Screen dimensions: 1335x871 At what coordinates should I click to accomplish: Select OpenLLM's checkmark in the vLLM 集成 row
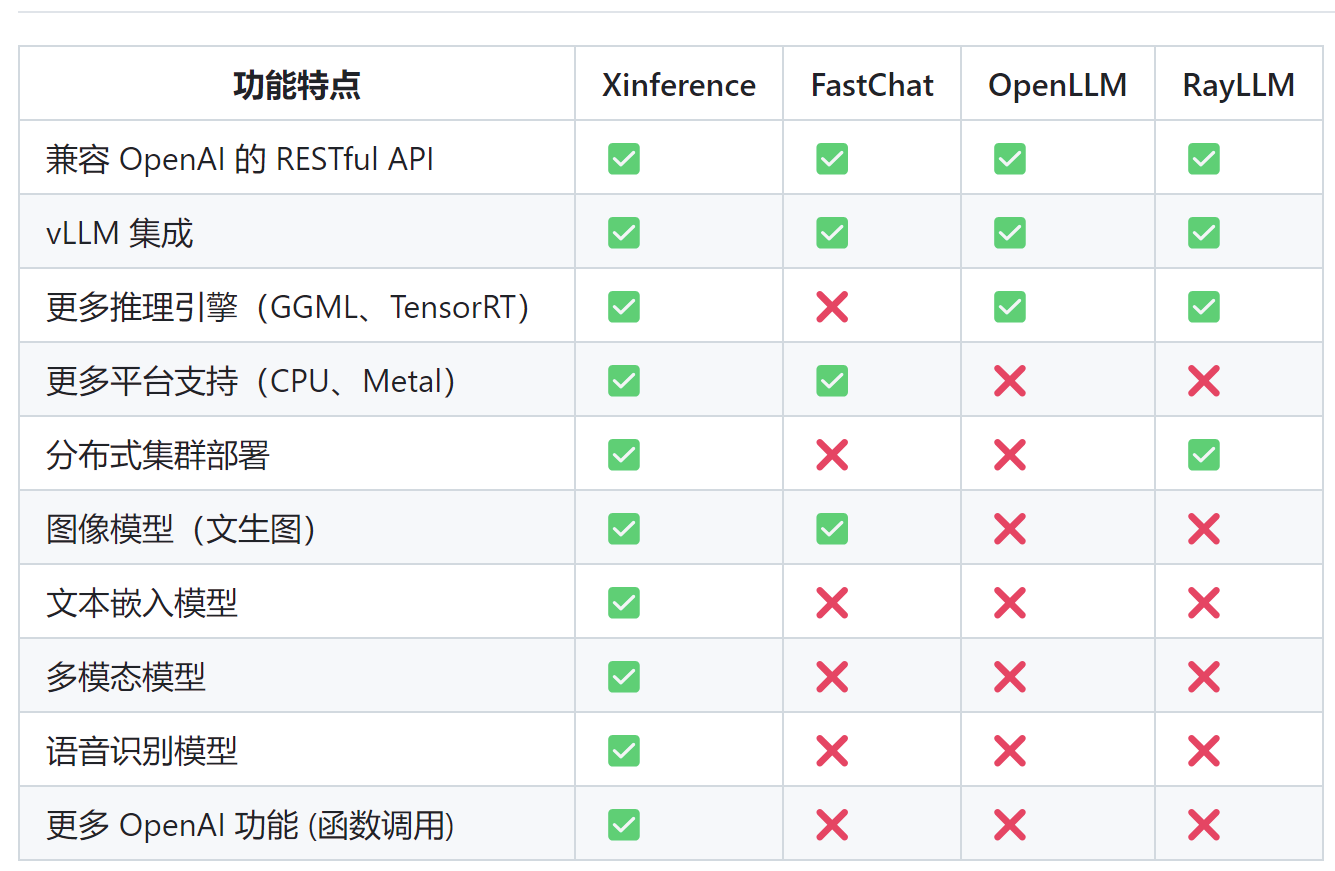coord(1009,232)
